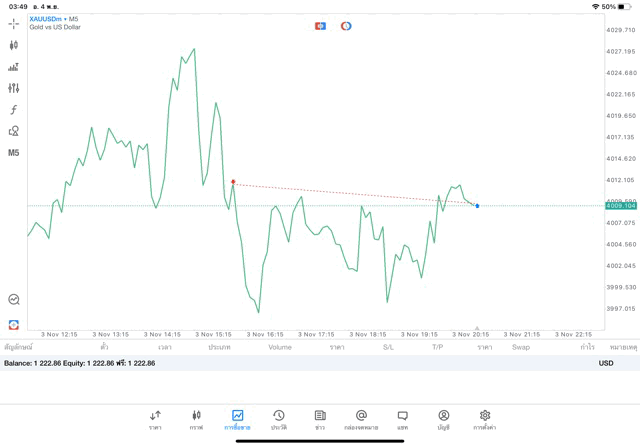Open the ข่าว news tab
640x447 pixels.
coord(320,419)
